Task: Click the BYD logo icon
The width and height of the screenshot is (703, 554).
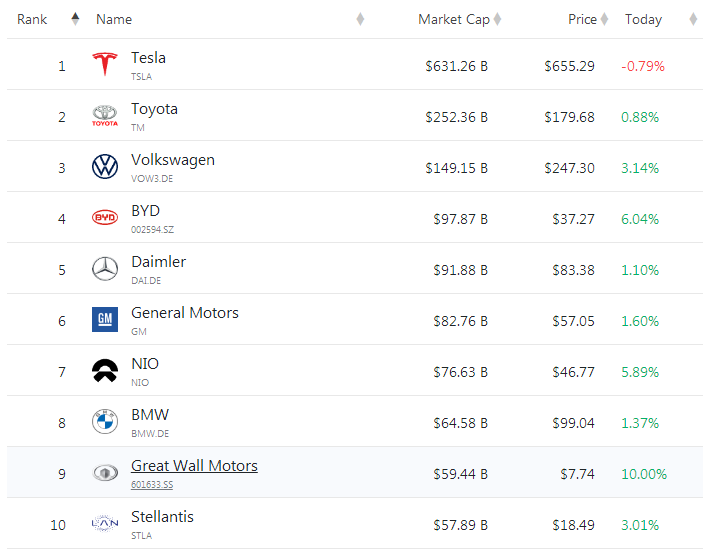Action: pyautogui.click(x=105, y=218)
